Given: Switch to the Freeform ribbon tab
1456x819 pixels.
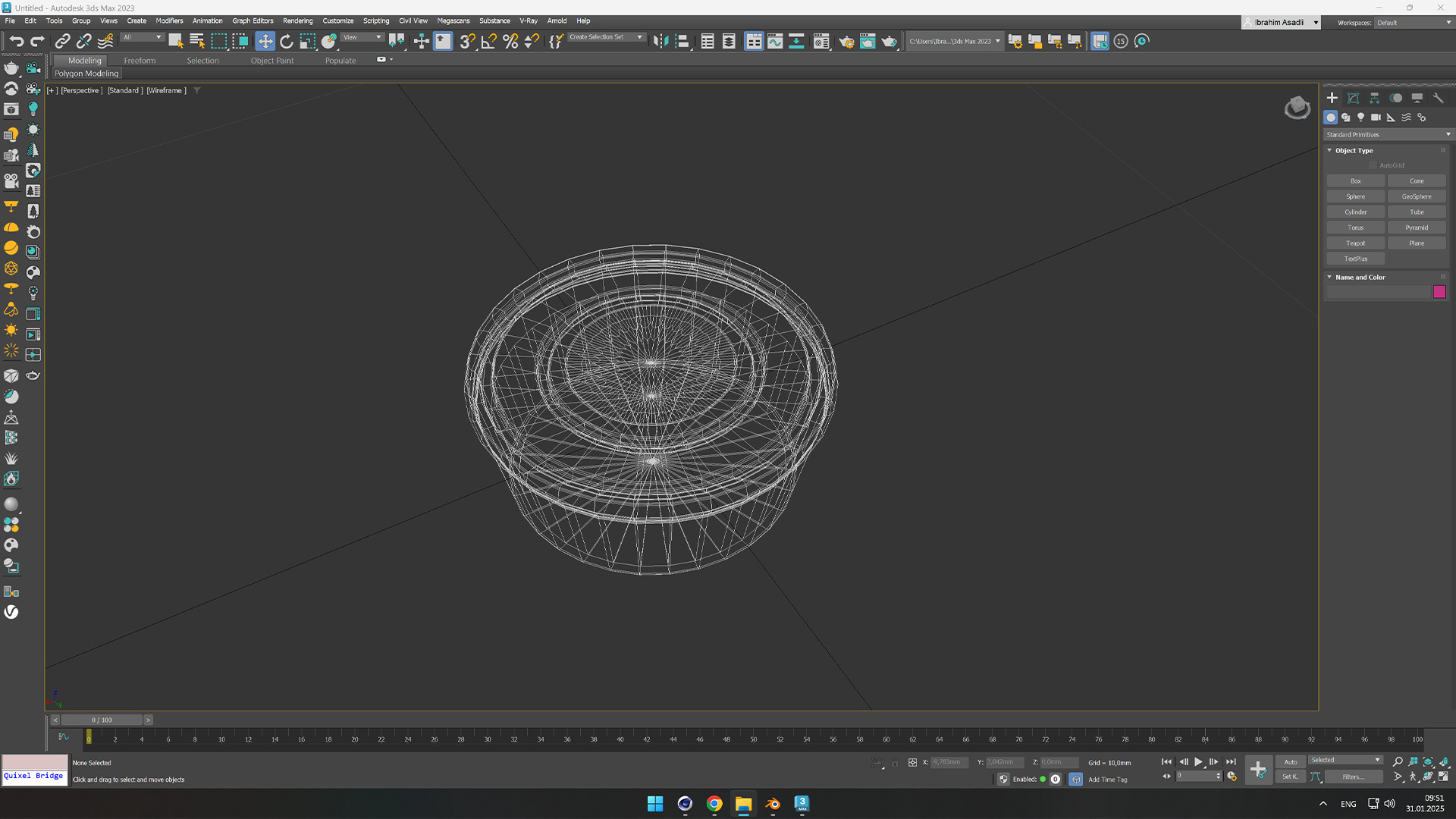Looking at the screenshot, I should tap(140, 61).
